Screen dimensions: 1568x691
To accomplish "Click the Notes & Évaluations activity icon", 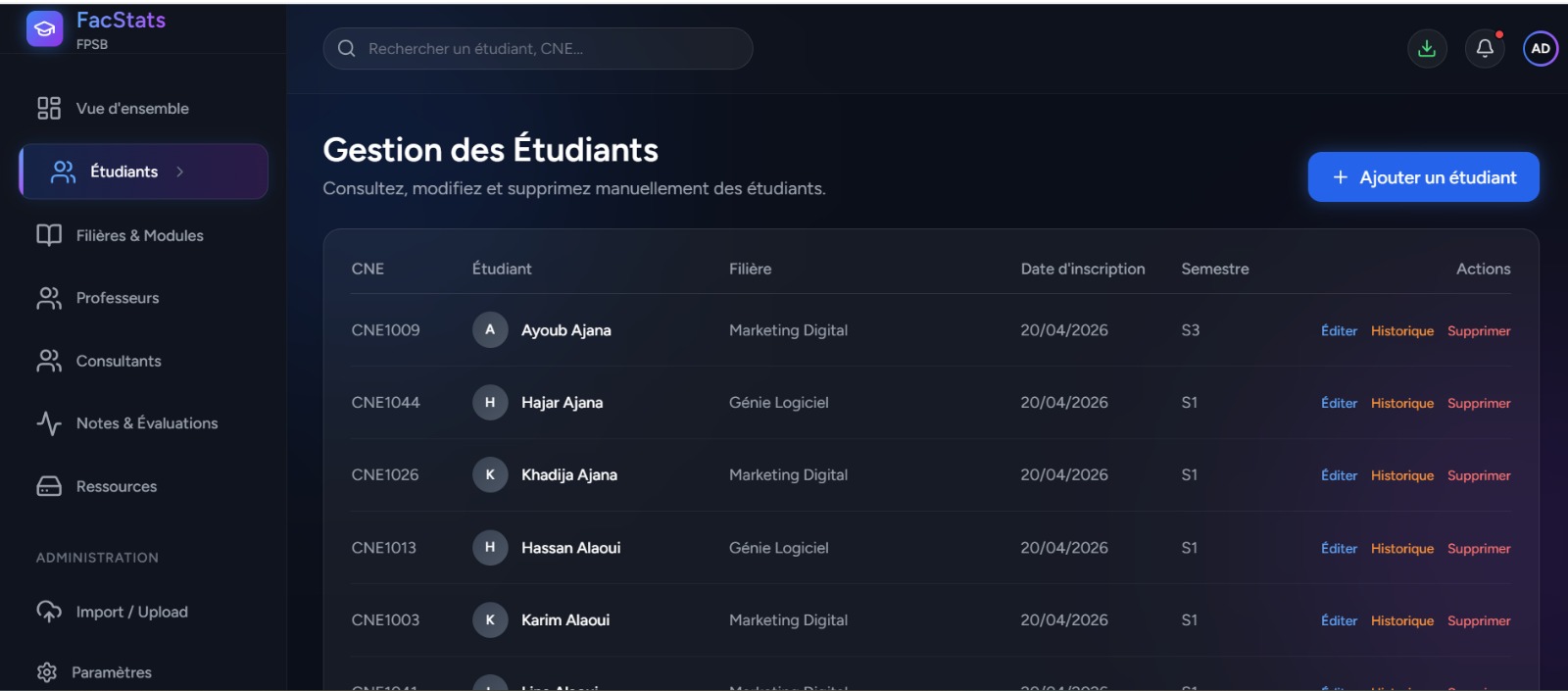I will coord(49,423).
